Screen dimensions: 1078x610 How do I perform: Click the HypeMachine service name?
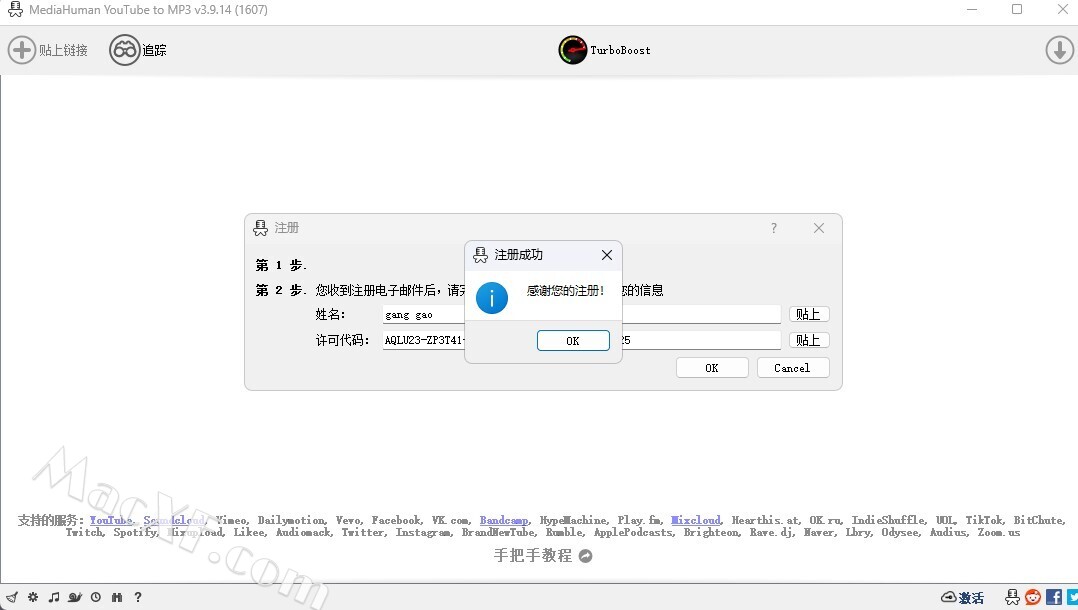(x=573, y=521)
